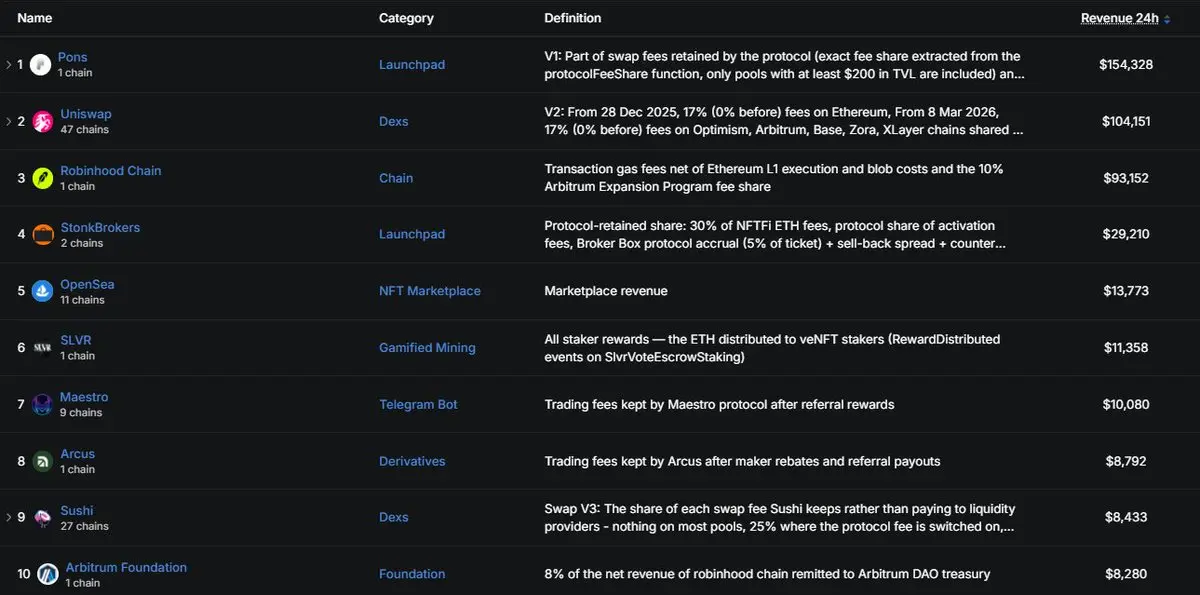Click the SLVR logo icon
Viewport: 1200px width, 595px height.
43,348
